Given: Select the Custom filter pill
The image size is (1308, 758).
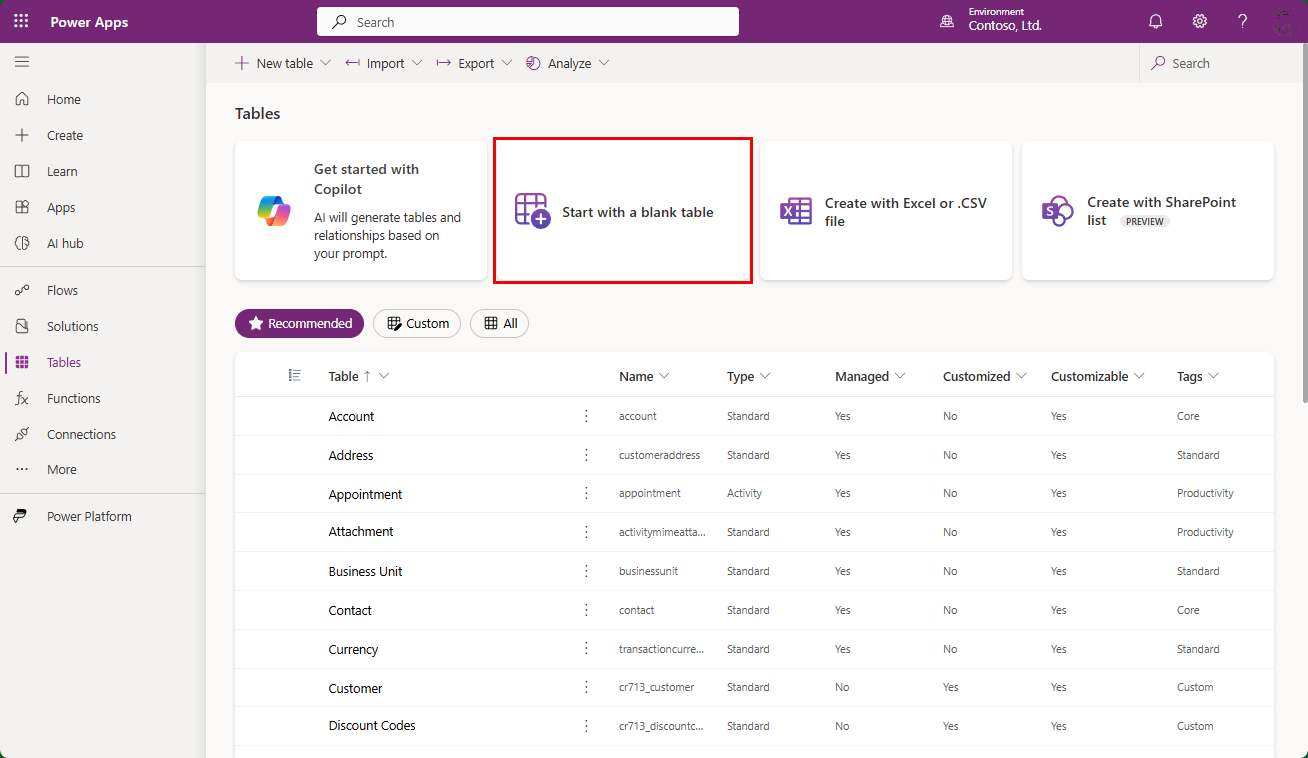Looking at the screenshot, I should point(417,323).
